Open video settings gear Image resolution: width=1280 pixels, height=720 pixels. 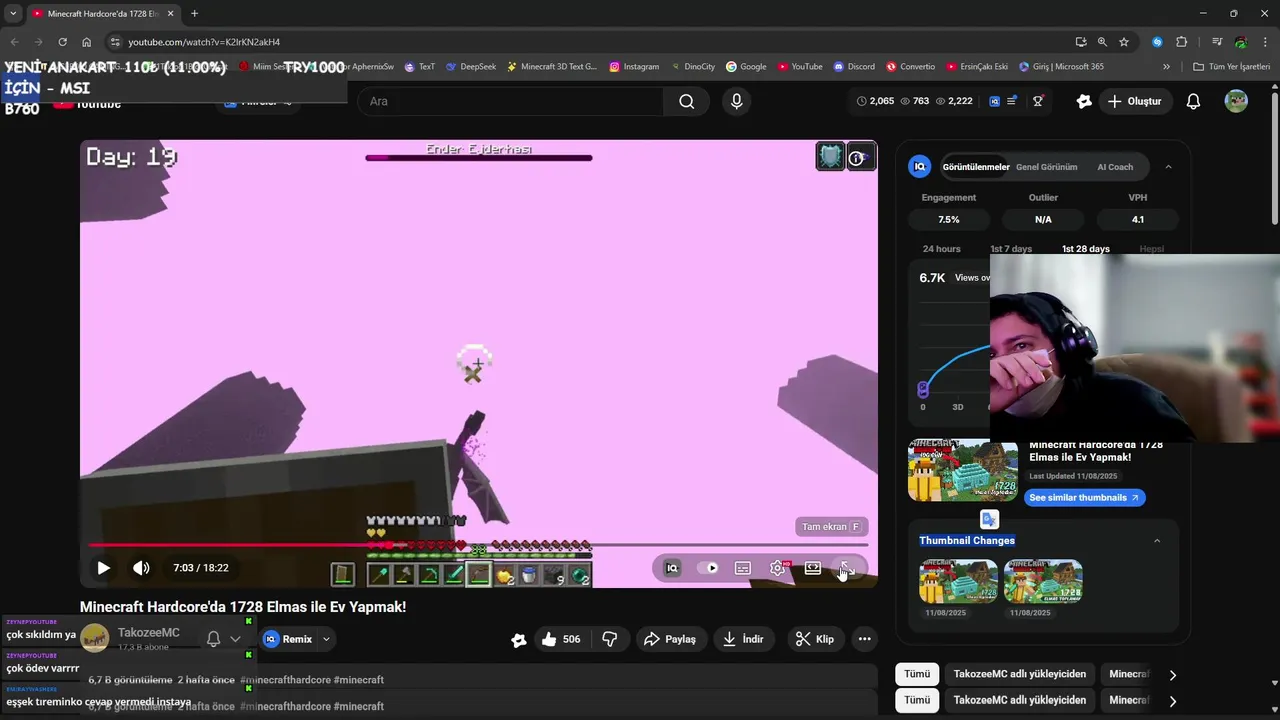point(777,568)
